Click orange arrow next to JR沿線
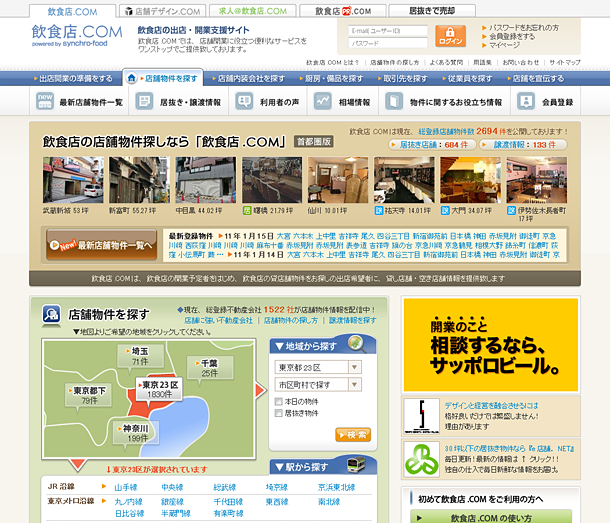The height and width of the screenshot is (523, 610). 104,486
